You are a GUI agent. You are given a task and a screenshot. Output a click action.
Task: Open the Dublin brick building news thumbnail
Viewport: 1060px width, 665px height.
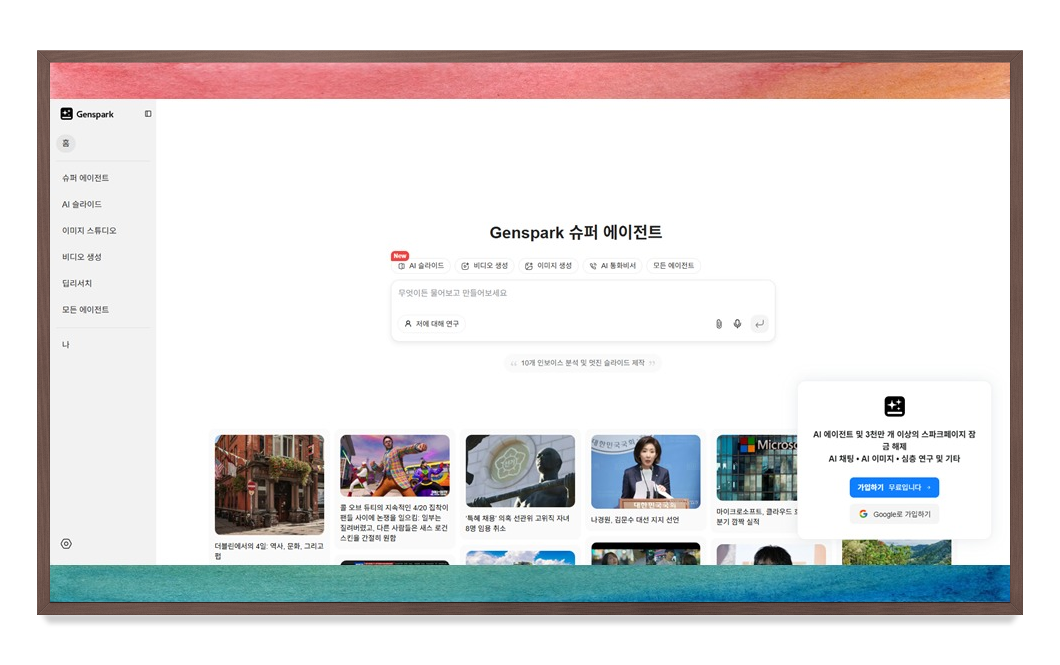[x=269, y=485]
